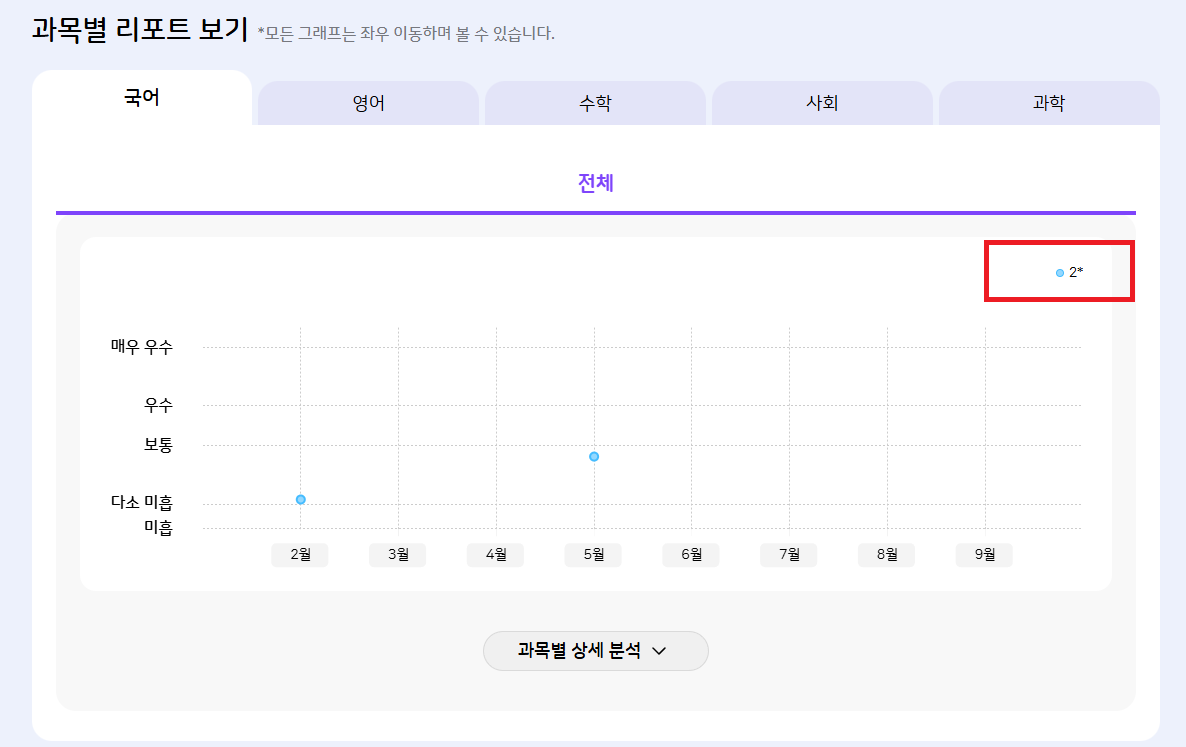Expand the 과목별 상세 분석 button
This screenshot has height=747, width=1186.
click(x=580, y=650)
